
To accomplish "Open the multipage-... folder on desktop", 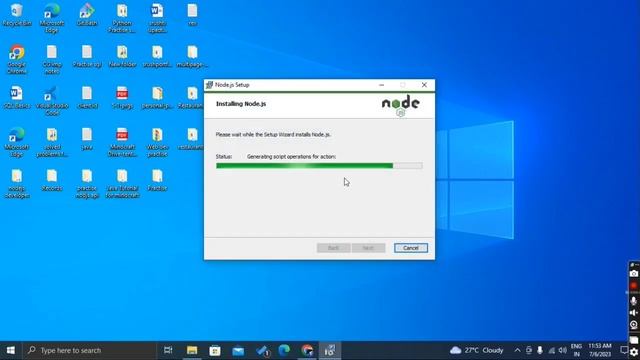I will pyautogui.click(x=192, y=56).
